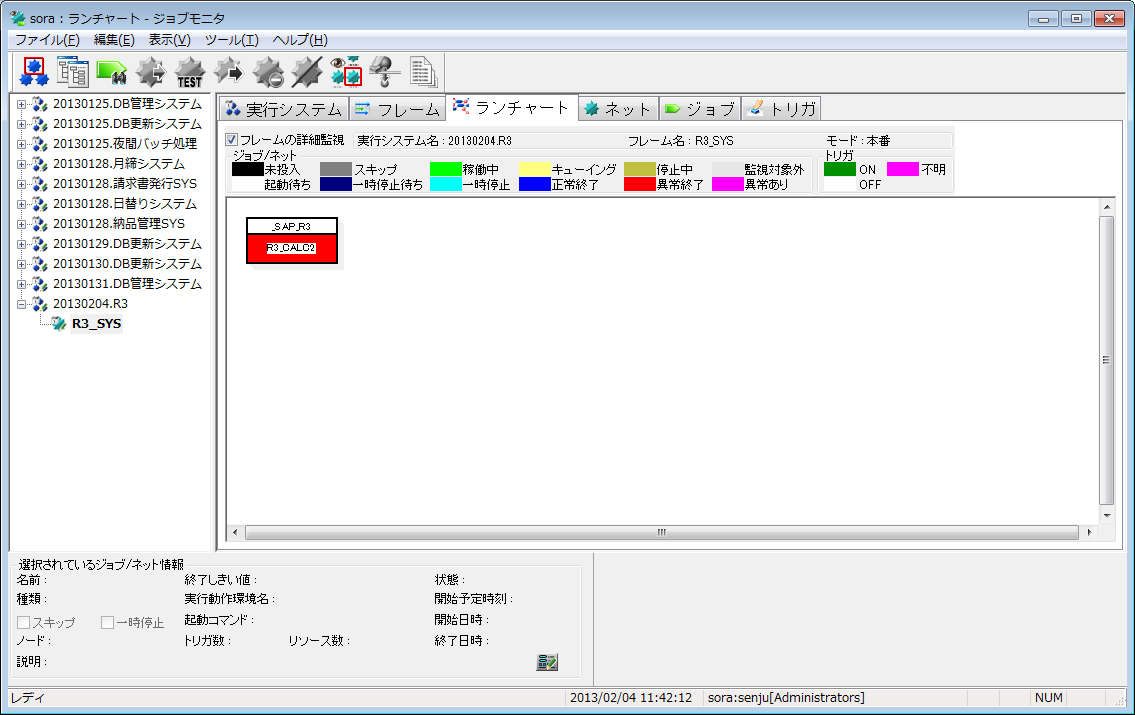Image resolution: width=1135 pixels, height=715 pixels.
Task: Open the ヘルプ(H) menu
Action: pyautogui.click(x=300, y=40)
